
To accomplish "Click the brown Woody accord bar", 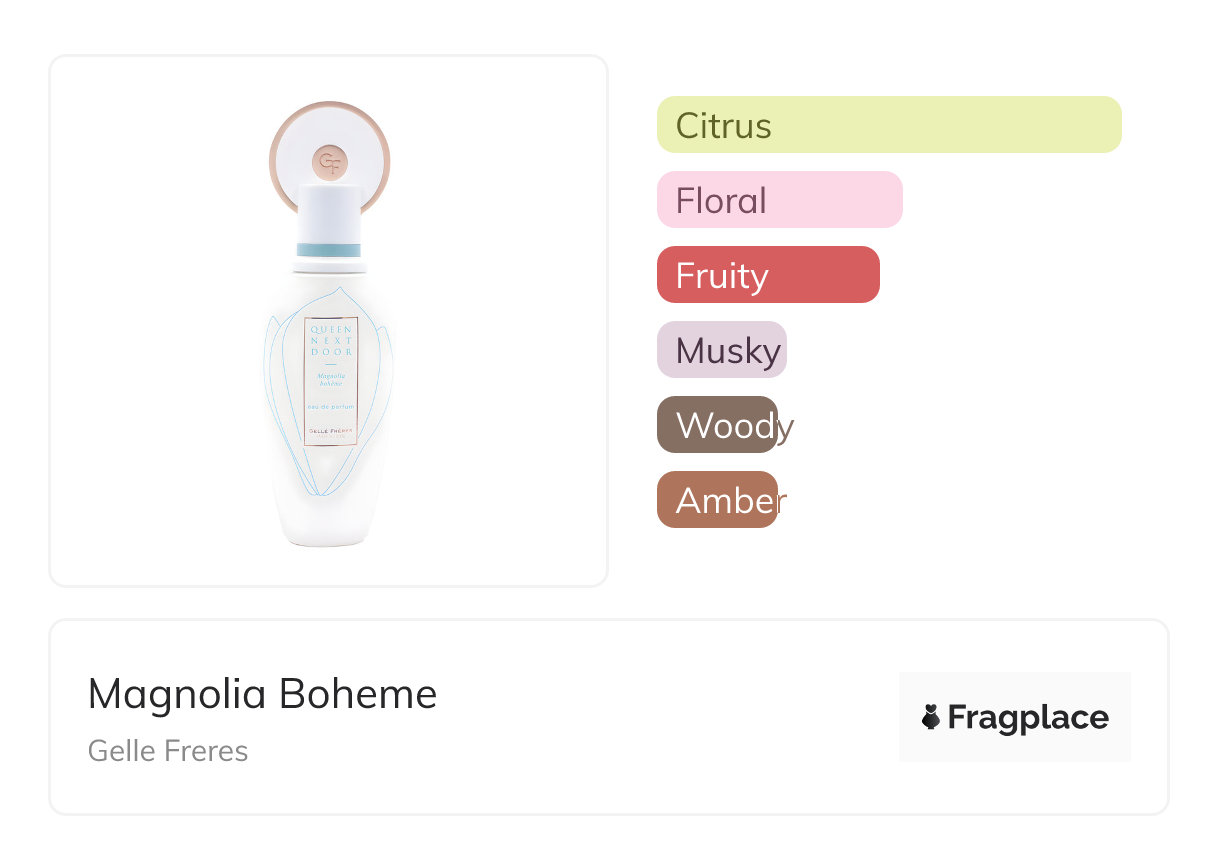I will click(x=717, y=425).
